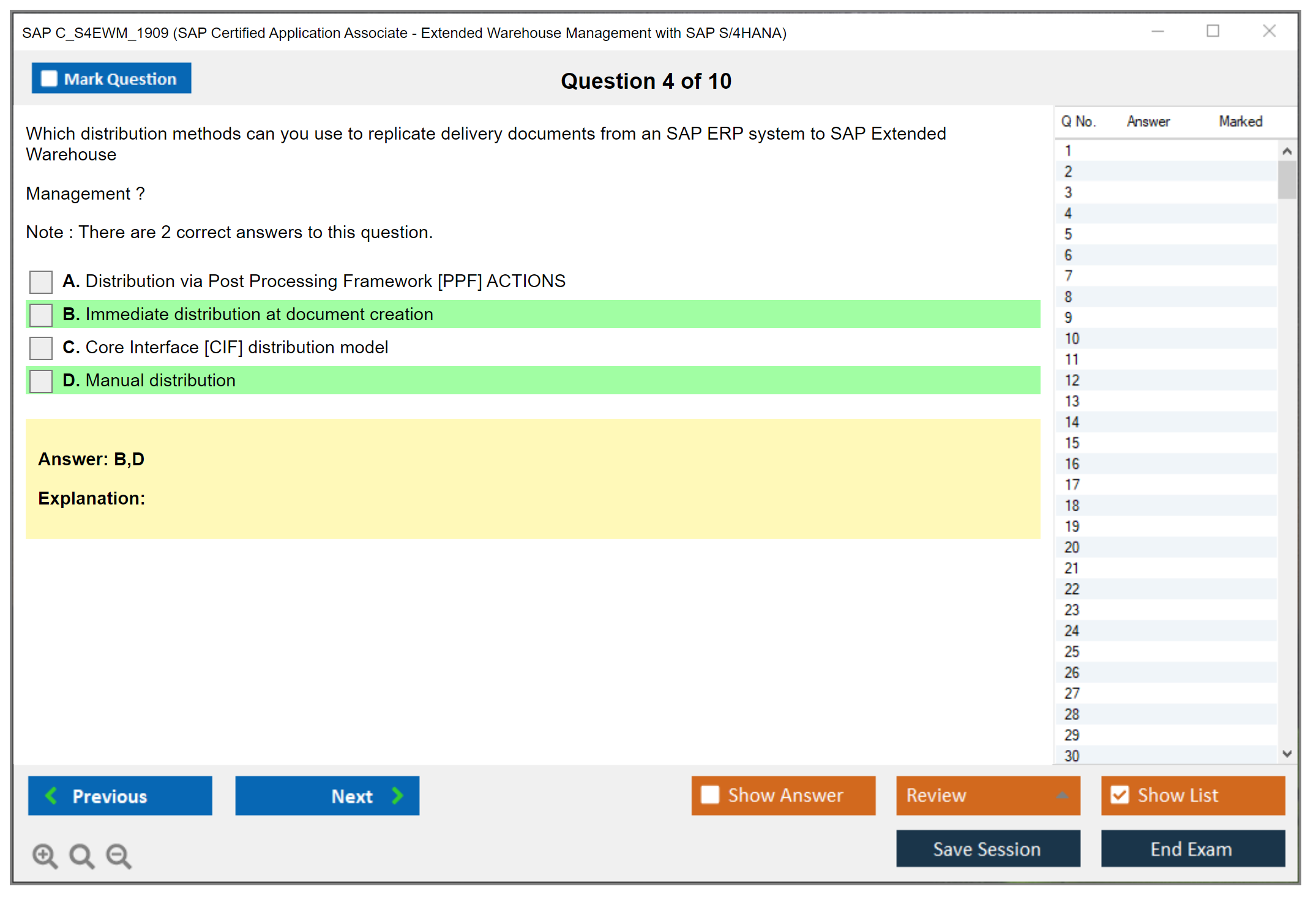This screenshot has height=900, width=1316.
Task: Click the green left arrow on Previous
Action: [51, 795]
